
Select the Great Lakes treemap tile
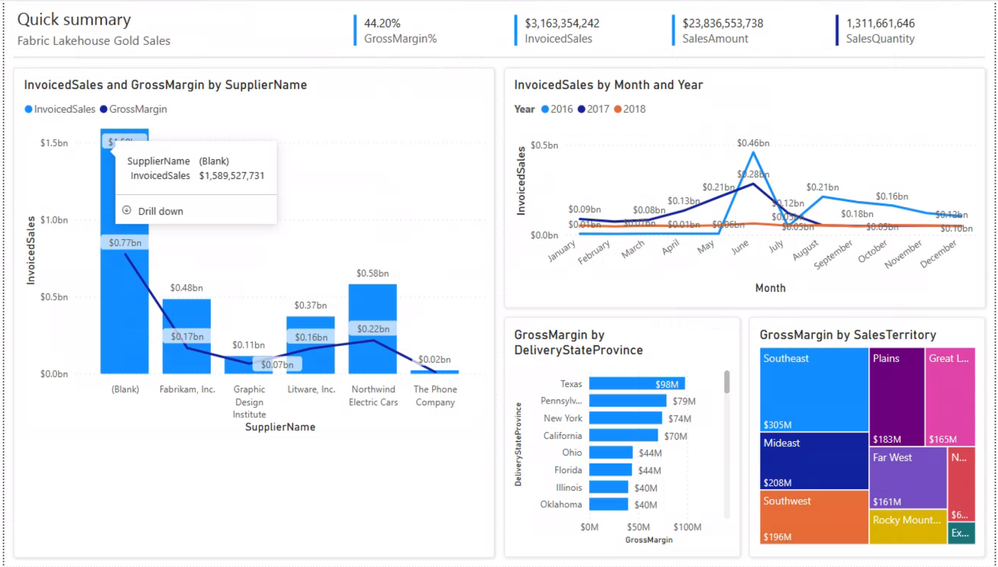950,396
